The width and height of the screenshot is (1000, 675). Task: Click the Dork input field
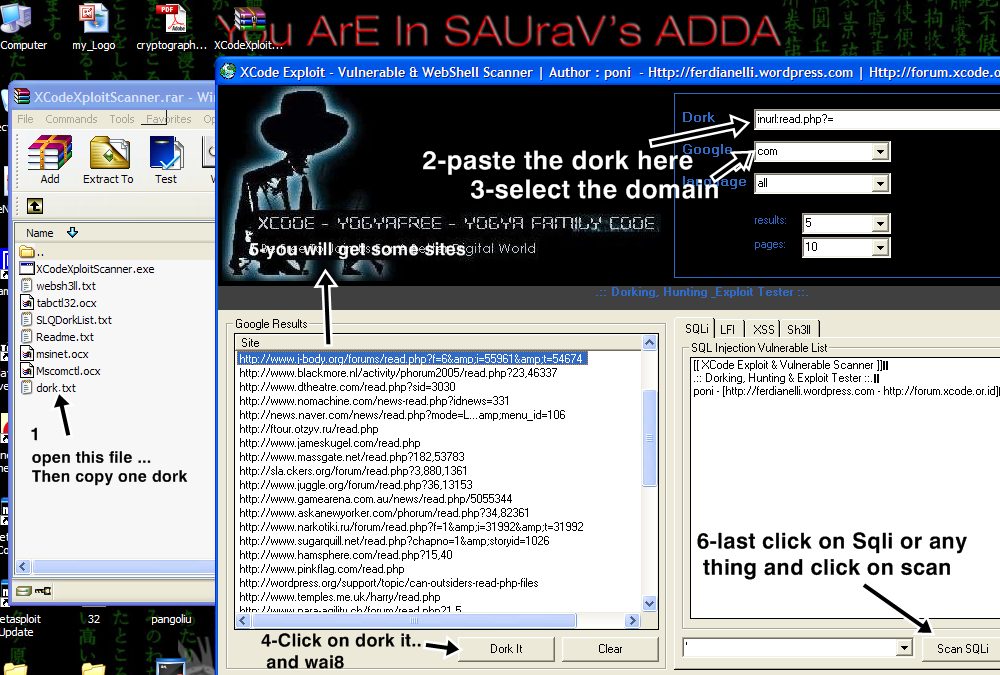(x=877, y=119)
